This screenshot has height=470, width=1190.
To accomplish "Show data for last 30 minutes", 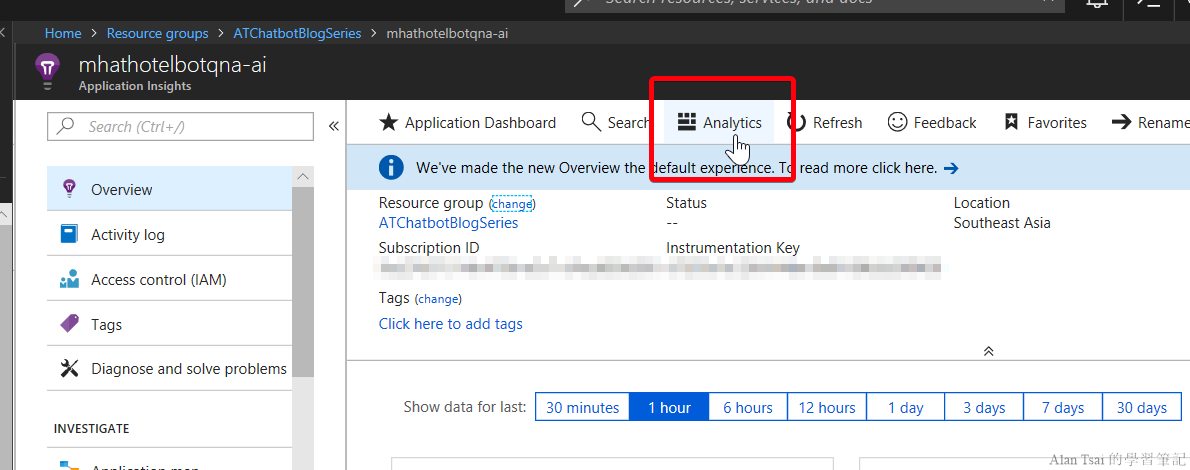I will [583, 408].
